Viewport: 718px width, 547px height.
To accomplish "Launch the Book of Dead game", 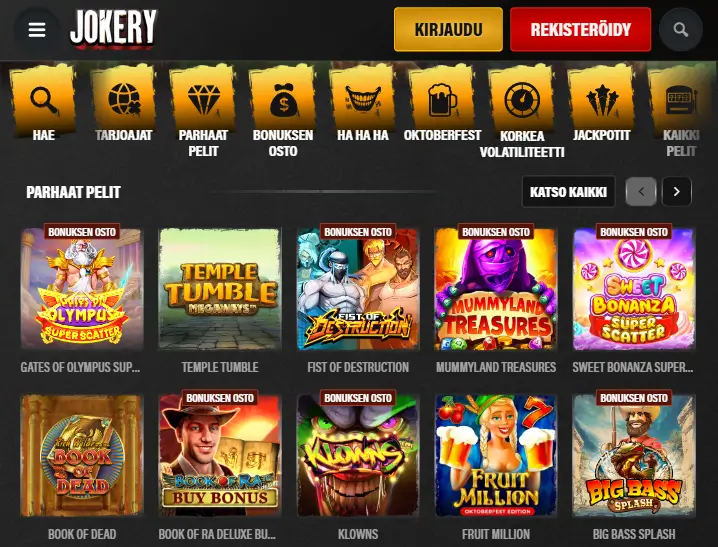I will pos(82,456).
